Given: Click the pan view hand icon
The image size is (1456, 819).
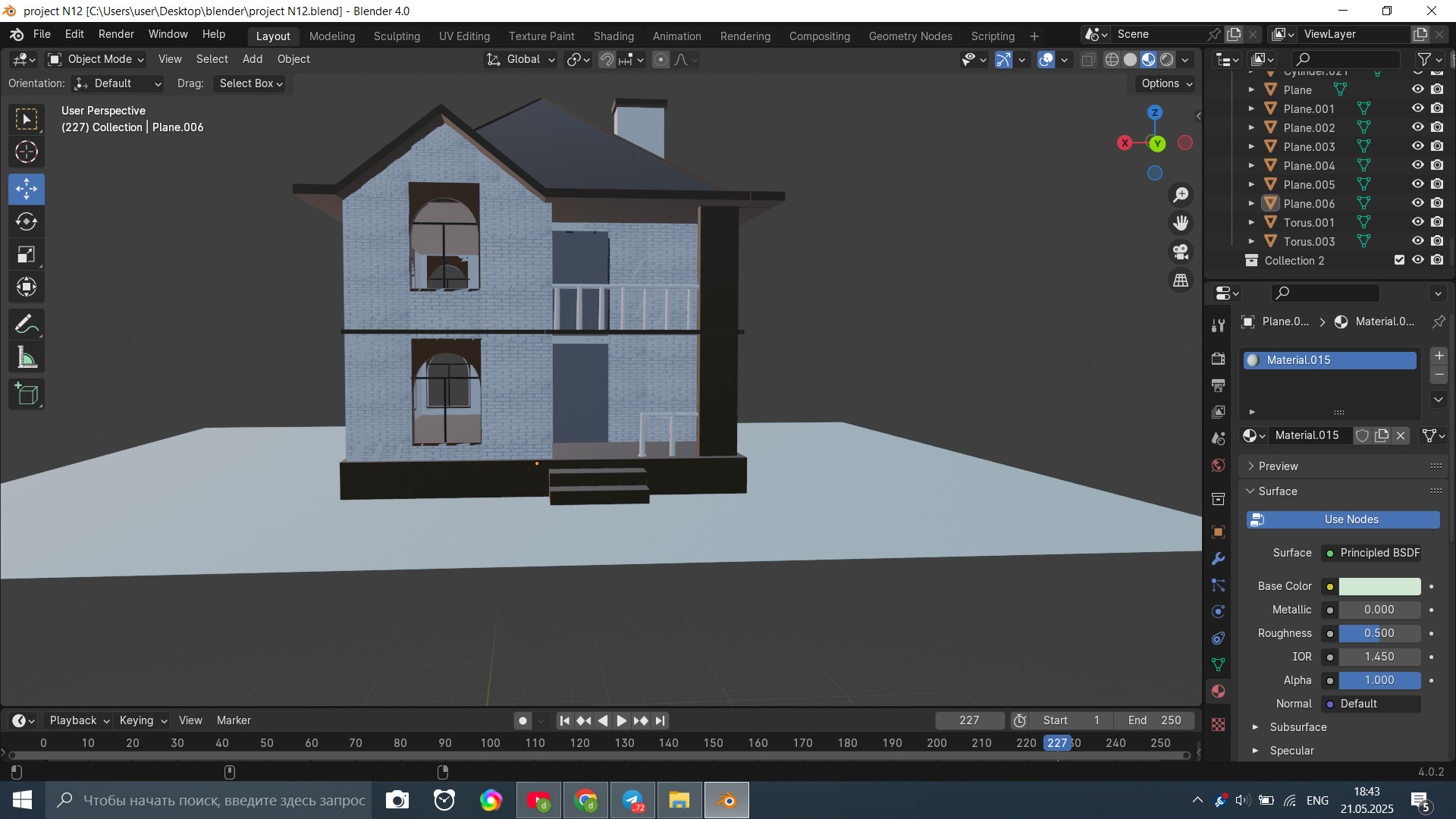Looking at the screenshot, I should click(1181, 223).
